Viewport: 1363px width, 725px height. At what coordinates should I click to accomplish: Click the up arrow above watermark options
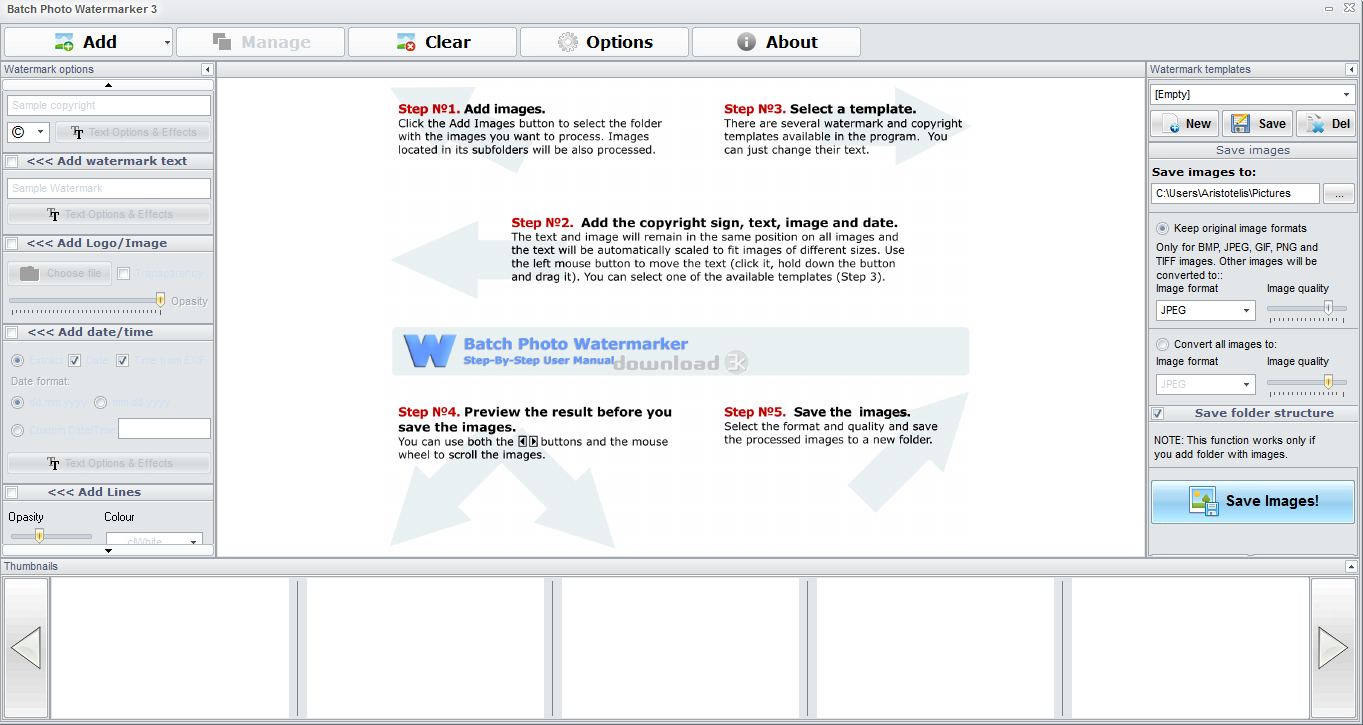108,85
